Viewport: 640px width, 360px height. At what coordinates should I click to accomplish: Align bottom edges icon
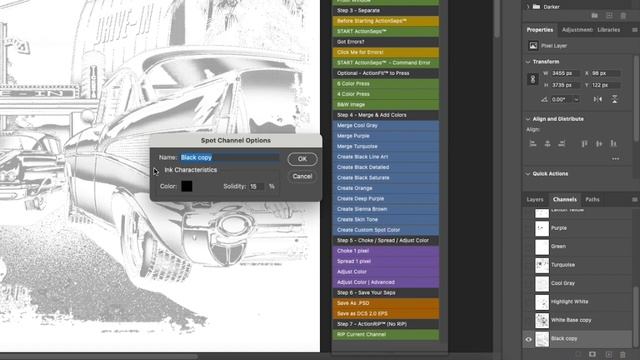coord(613,144)
